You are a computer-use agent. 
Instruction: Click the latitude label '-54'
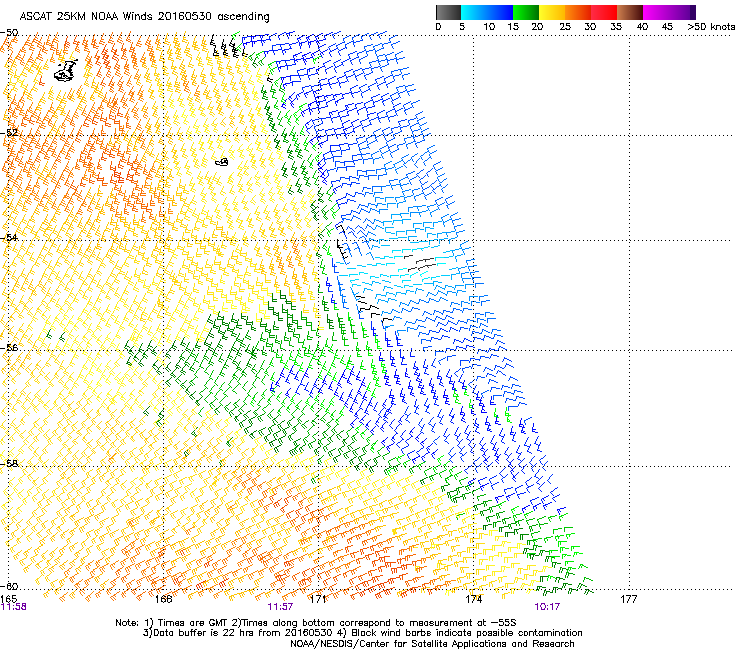[x=9, y=237]
